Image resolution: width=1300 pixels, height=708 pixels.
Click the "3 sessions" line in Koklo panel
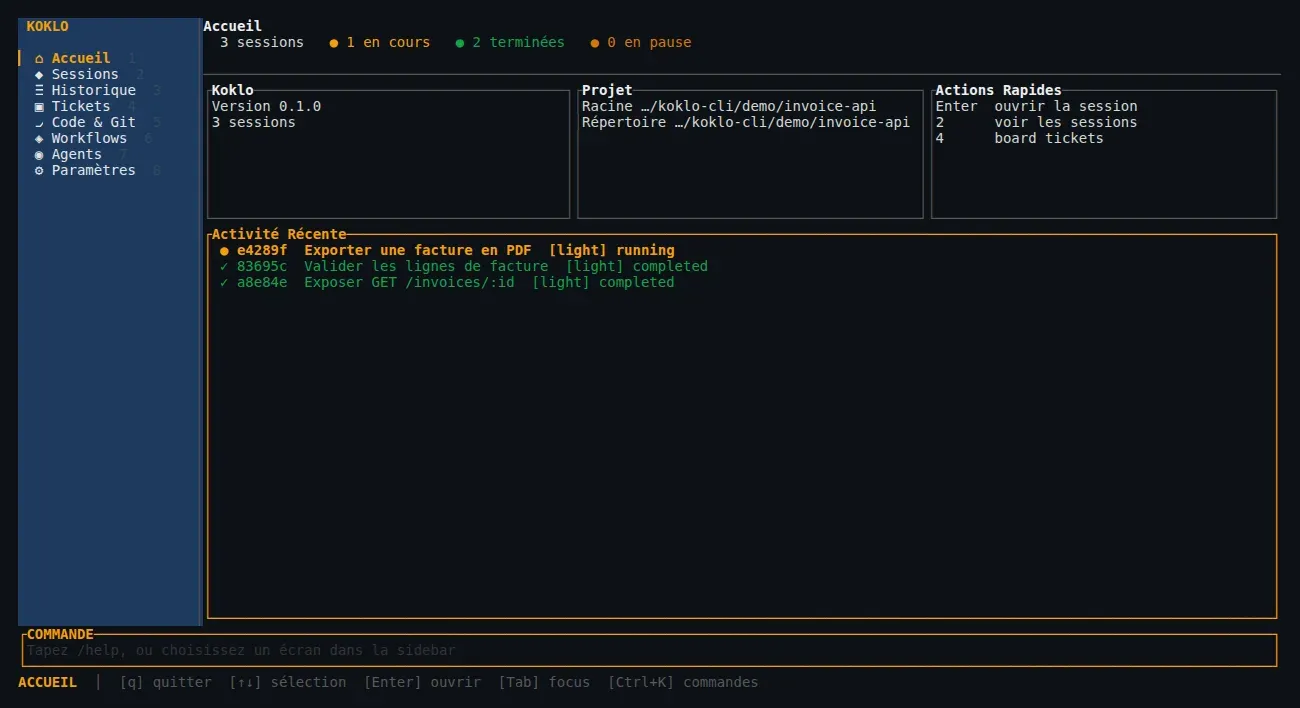click(x=254, y=123)
